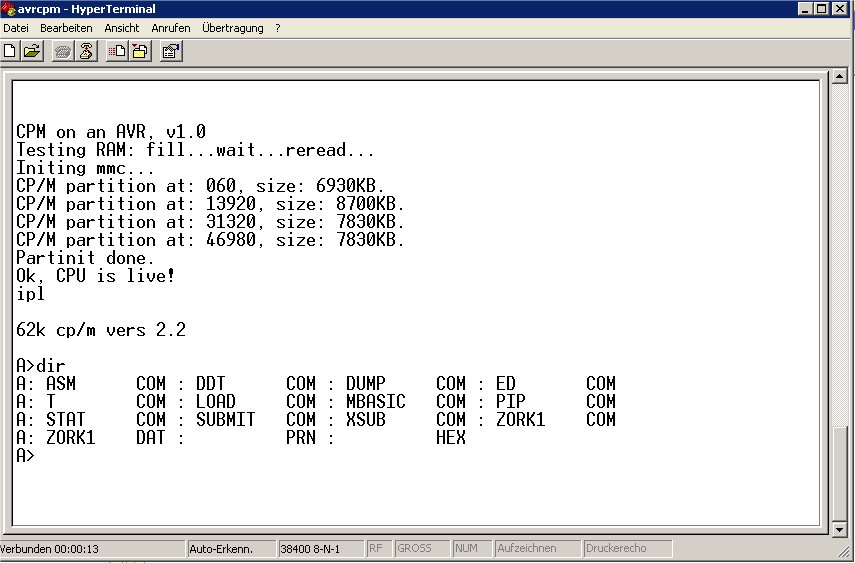Viewport: 855px width, 563px height.
Task: Click the SUBMIT file name
Action: 225,419
